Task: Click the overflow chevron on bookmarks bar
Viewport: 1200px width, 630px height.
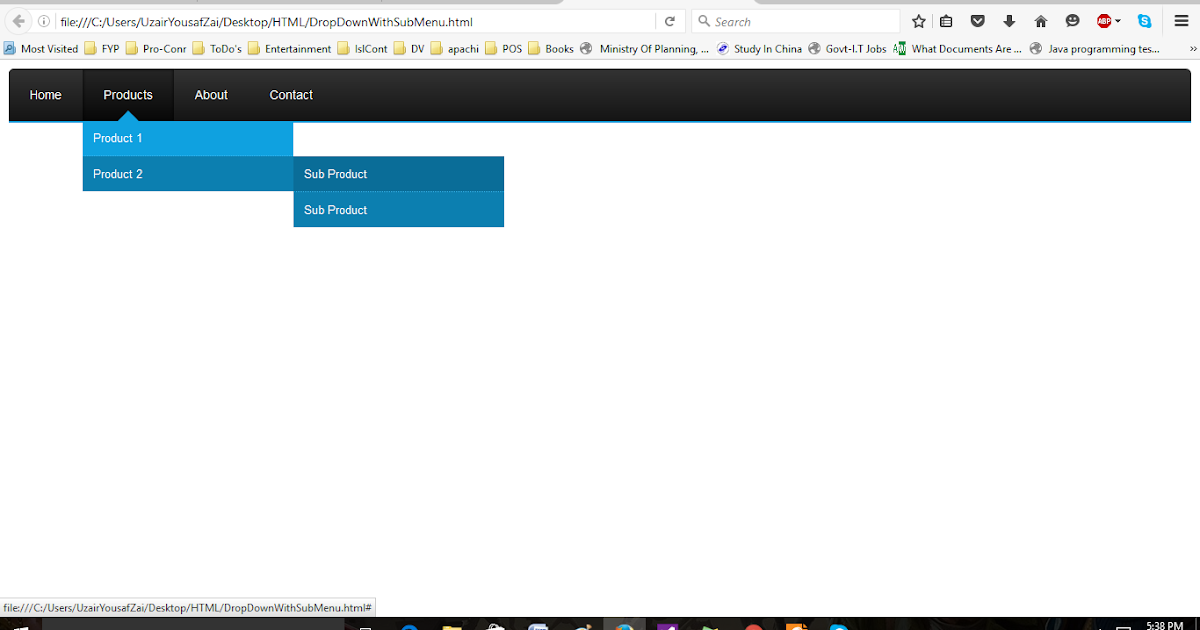Action: [x=1191, y=47]
